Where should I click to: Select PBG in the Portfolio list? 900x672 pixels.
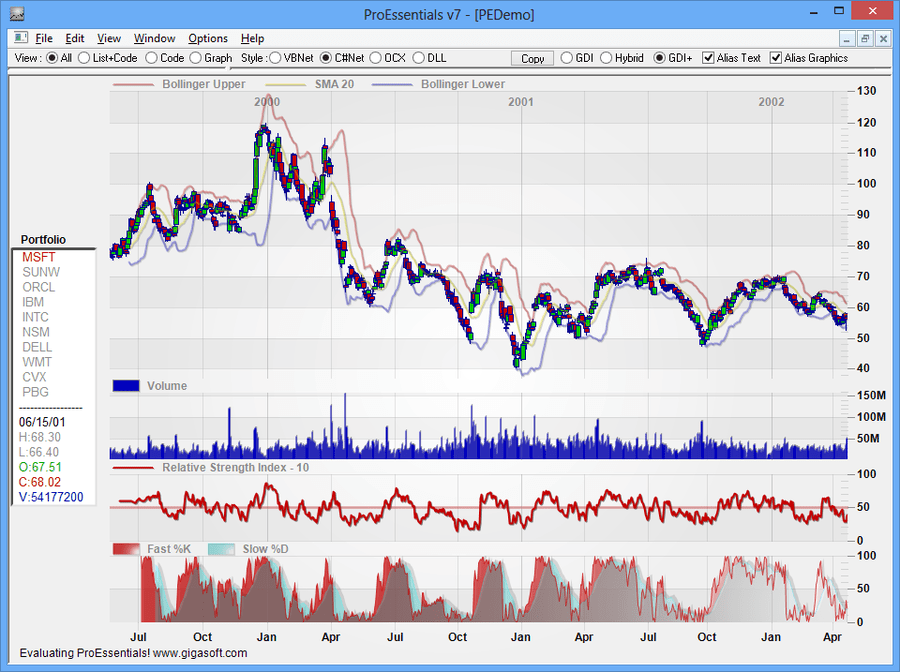[35, 392]
